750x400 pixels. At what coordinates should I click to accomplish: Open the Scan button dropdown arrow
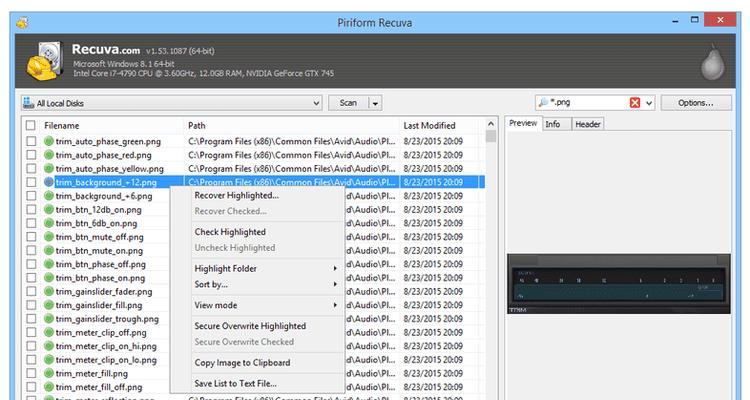375,103
